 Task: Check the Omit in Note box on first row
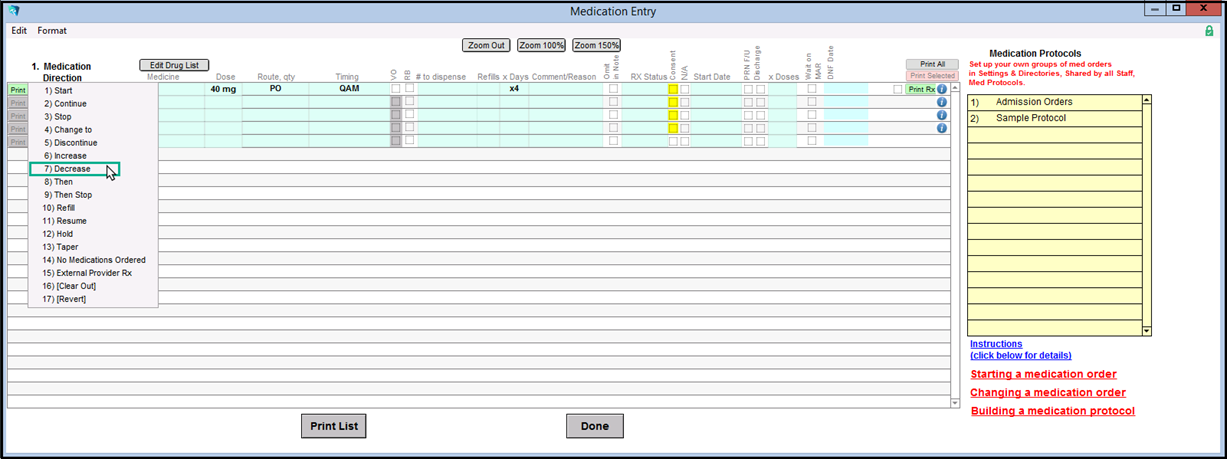[613, 89]
